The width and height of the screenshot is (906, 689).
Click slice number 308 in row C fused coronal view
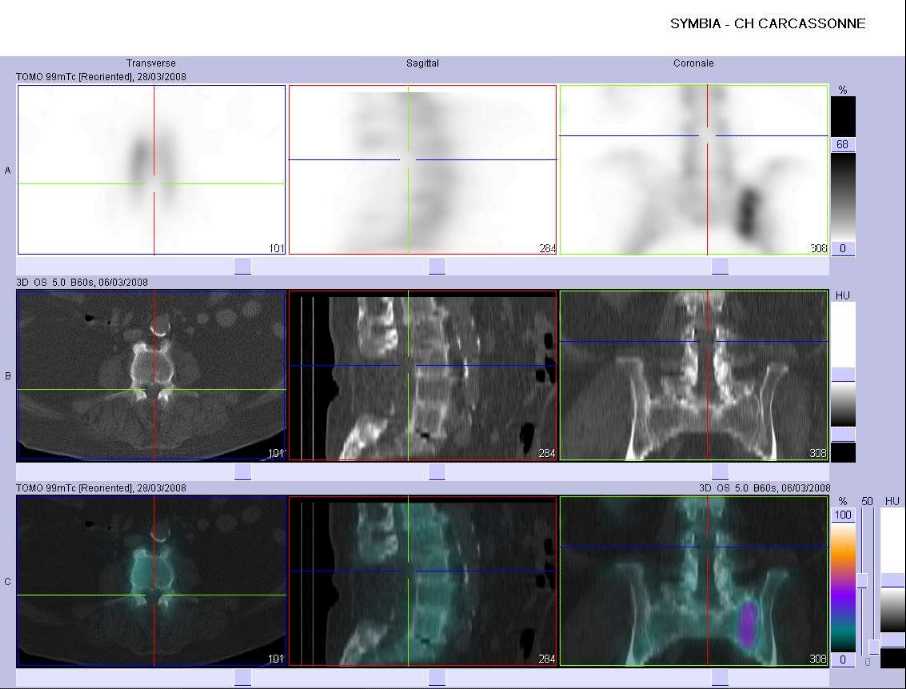tap(818, 659)
